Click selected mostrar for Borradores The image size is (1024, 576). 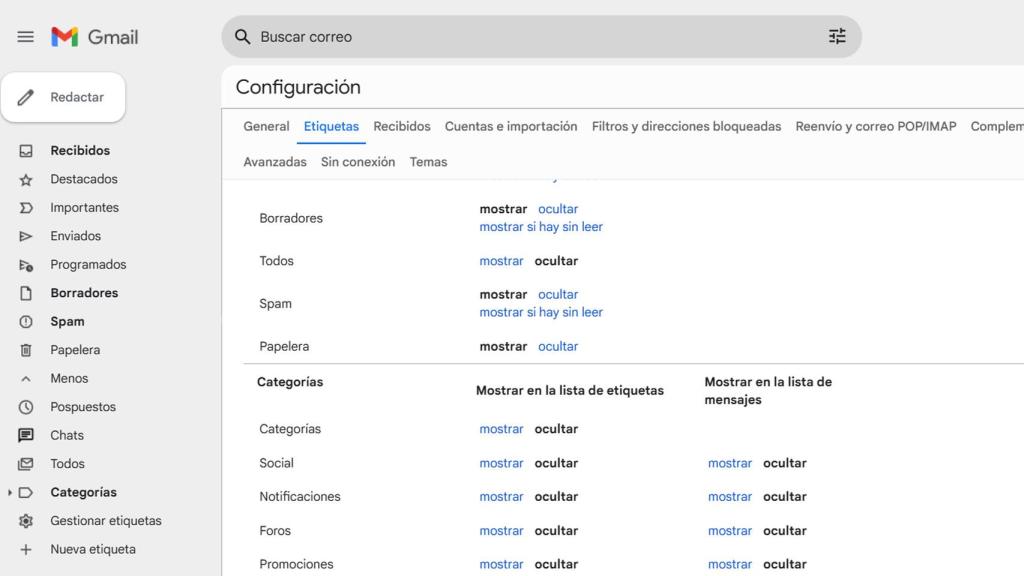click(503, 209)
